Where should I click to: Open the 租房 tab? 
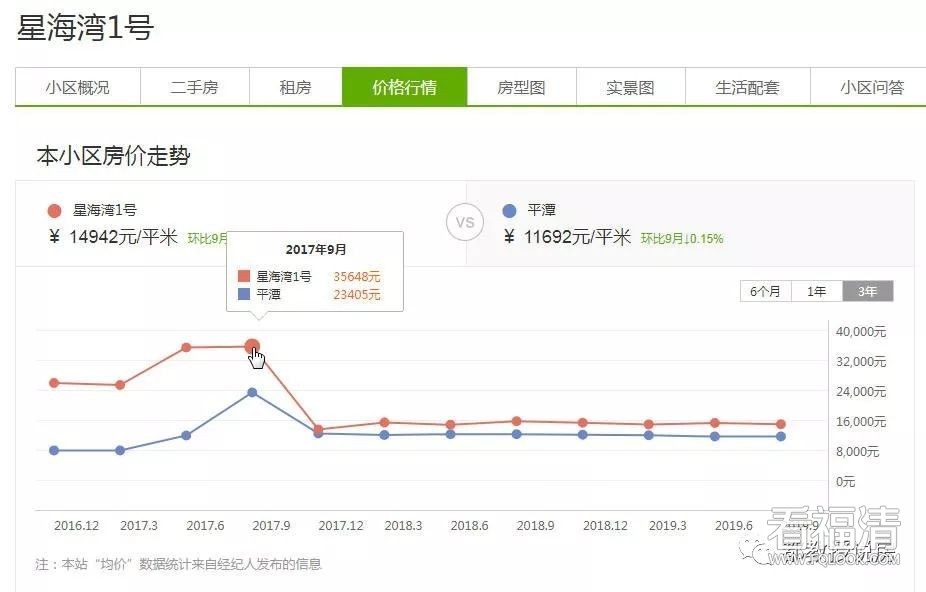295,87
